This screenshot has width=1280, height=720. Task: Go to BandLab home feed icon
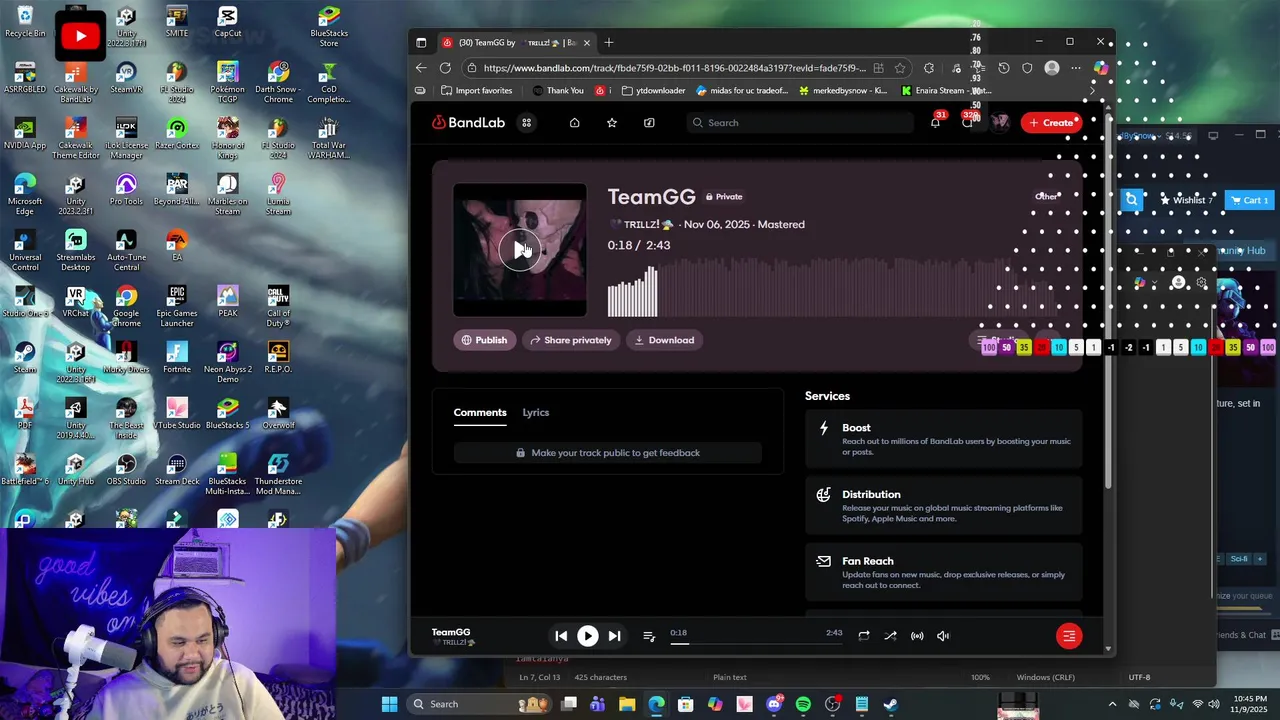point(574,123)
